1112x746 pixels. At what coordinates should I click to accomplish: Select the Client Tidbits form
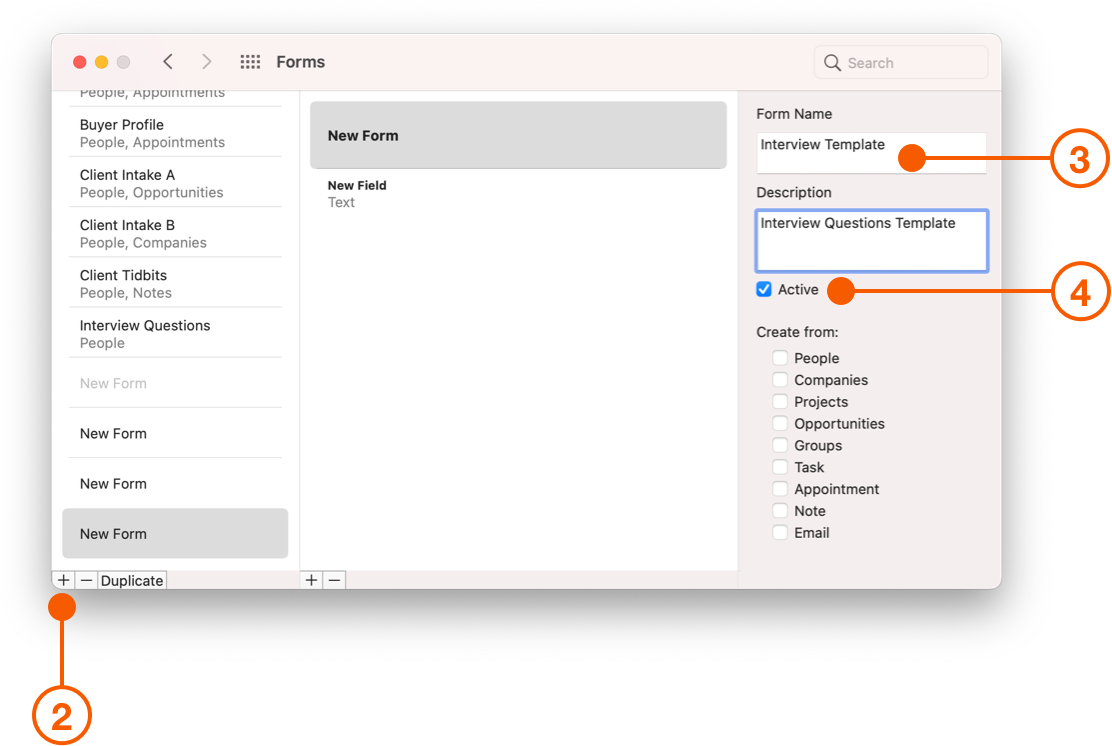coord(175,284)
